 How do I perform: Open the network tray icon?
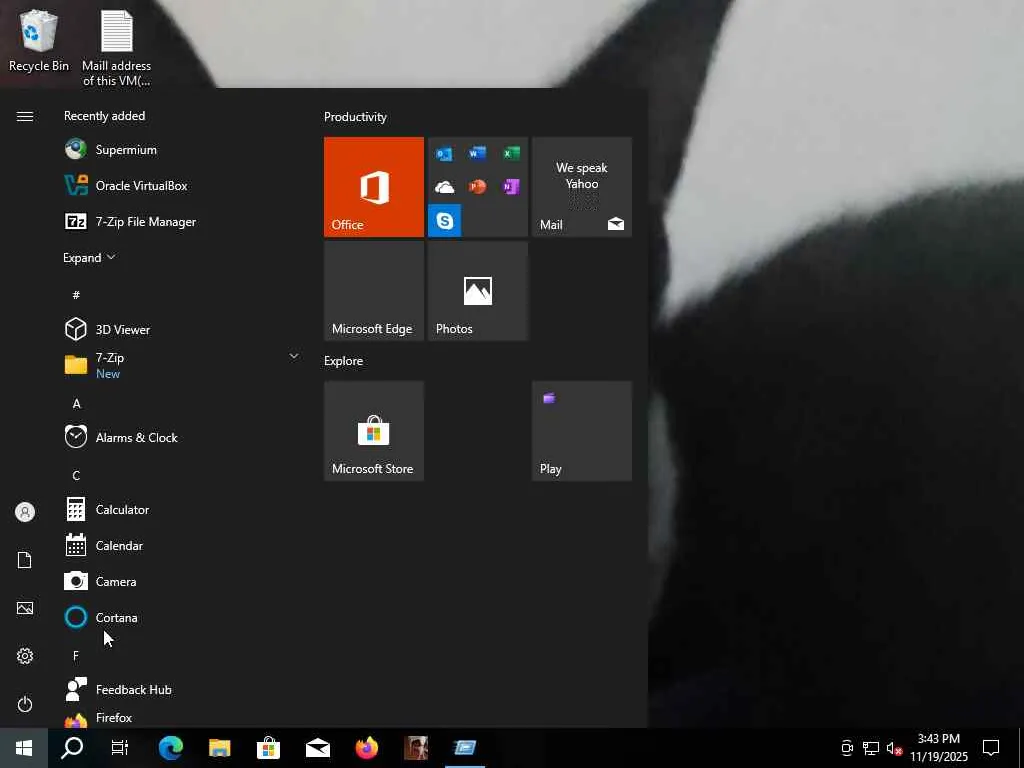[x=871, y=748]
